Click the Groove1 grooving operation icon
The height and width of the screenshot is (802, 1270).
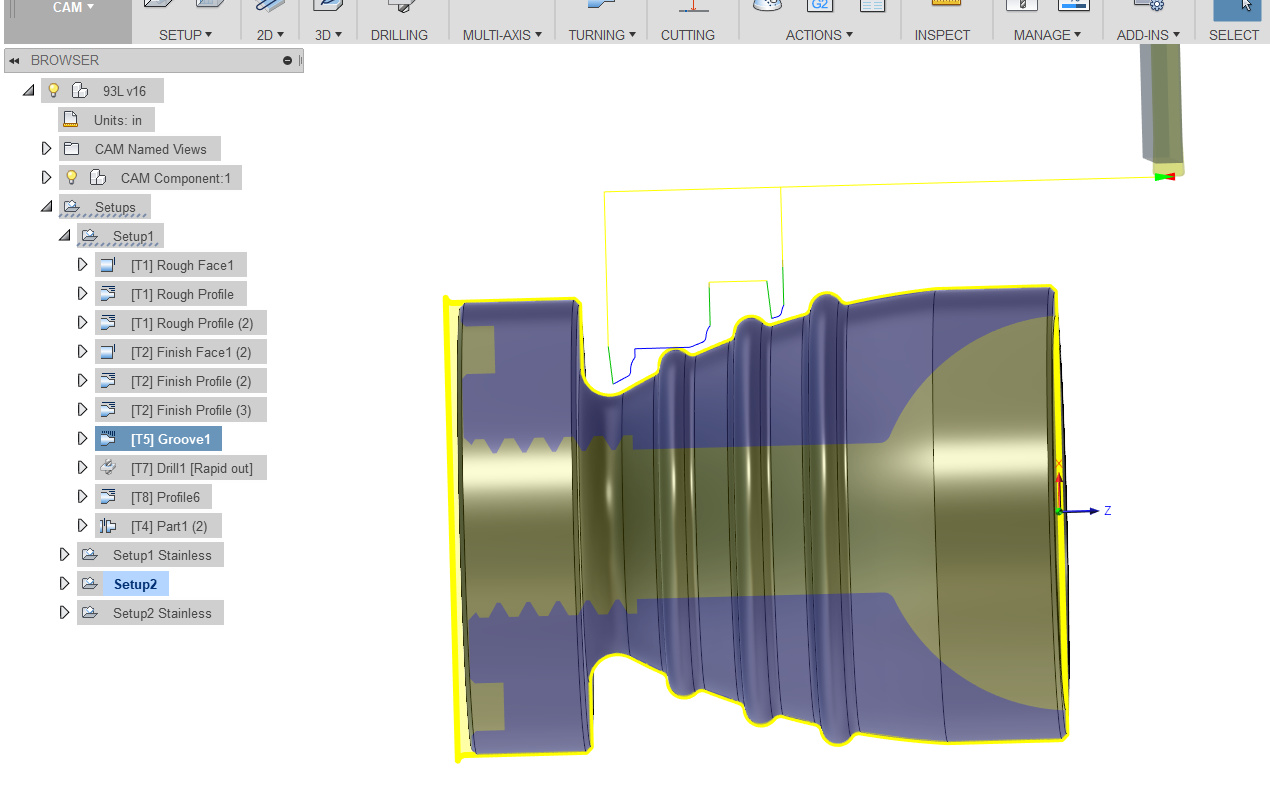(x=108, y=439)
